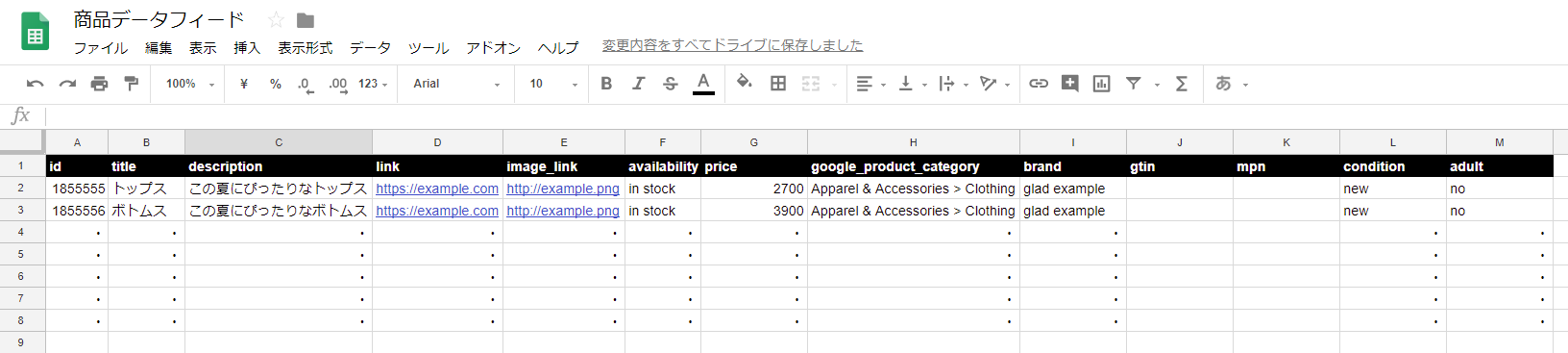Open the 表示形式 menu
1568x353 pixels.
coord(306,47)
